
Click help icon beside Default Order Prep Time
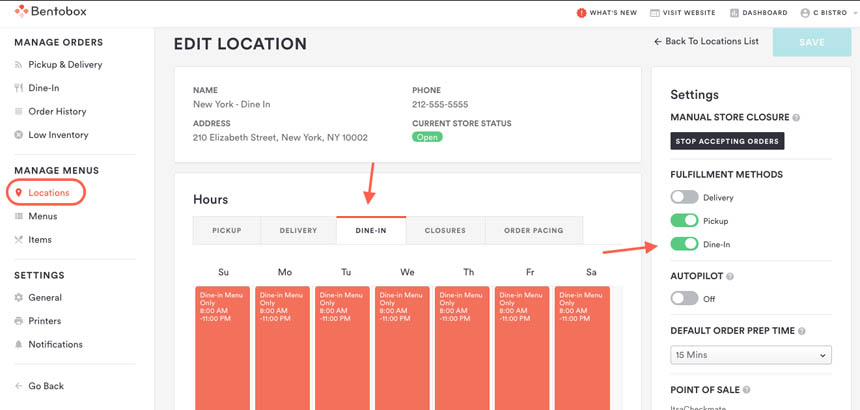(802, 331)
